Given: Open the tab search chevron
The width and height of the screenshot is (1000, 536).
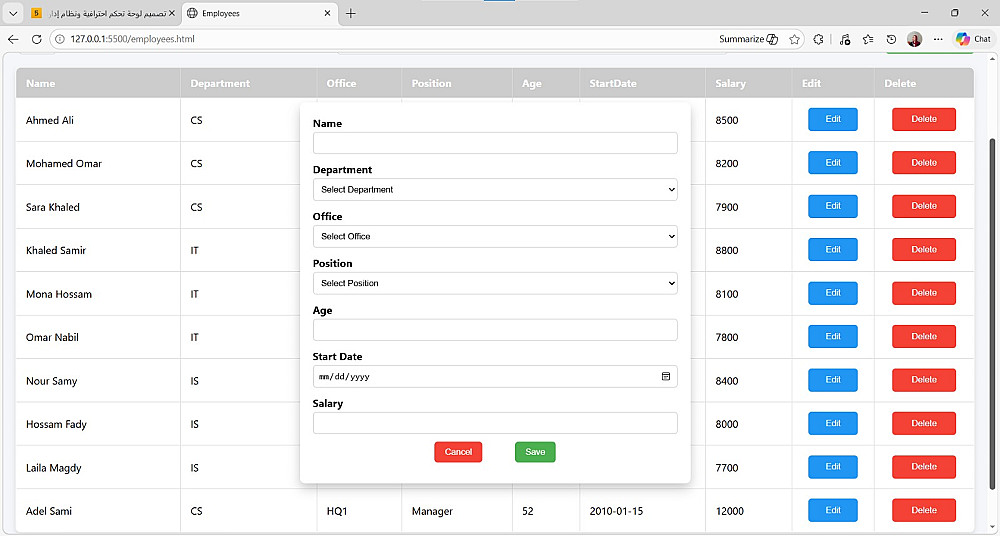Looking at the screenshot, I should coord(13,13).
